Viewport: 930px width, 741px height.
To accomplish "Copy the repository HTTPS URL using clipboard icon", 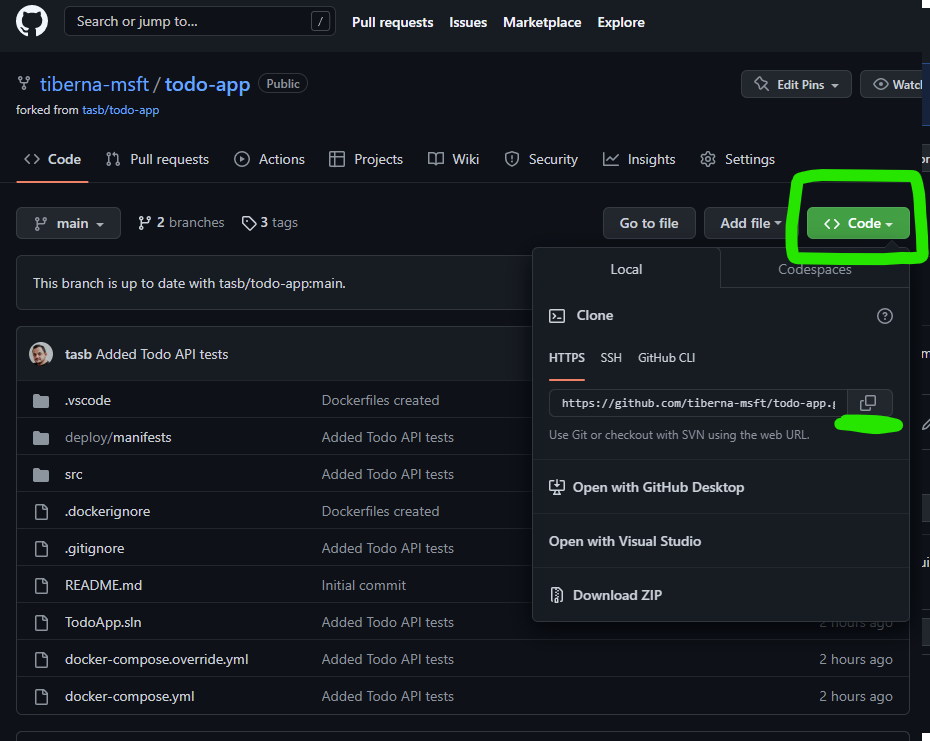I will [868, 402].
